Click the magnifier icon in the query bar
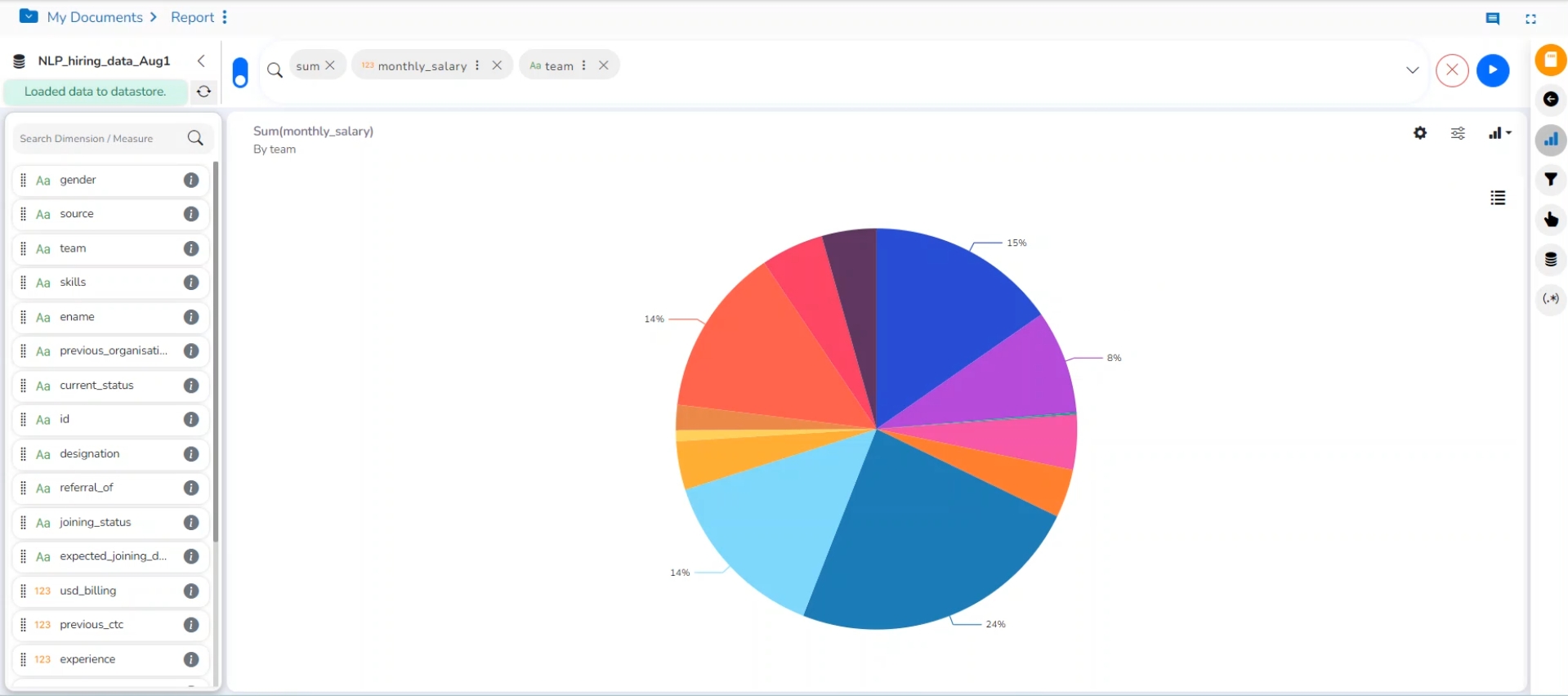The width and height of the screenshot is (1568, 696). tap(275, 70)
